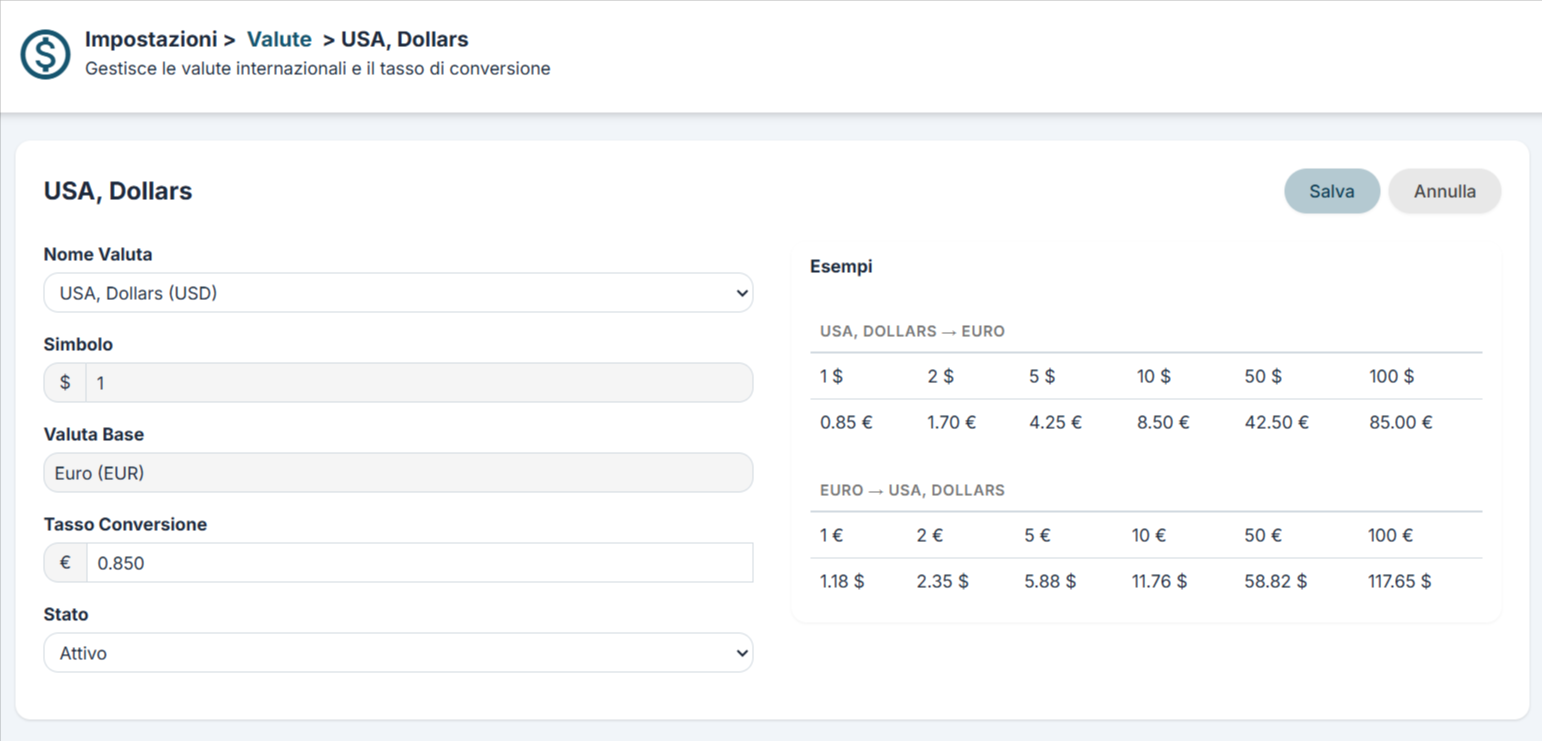Click the 2.35 $ value
Screen dimensions: 1542x741
tap(943, 581)
